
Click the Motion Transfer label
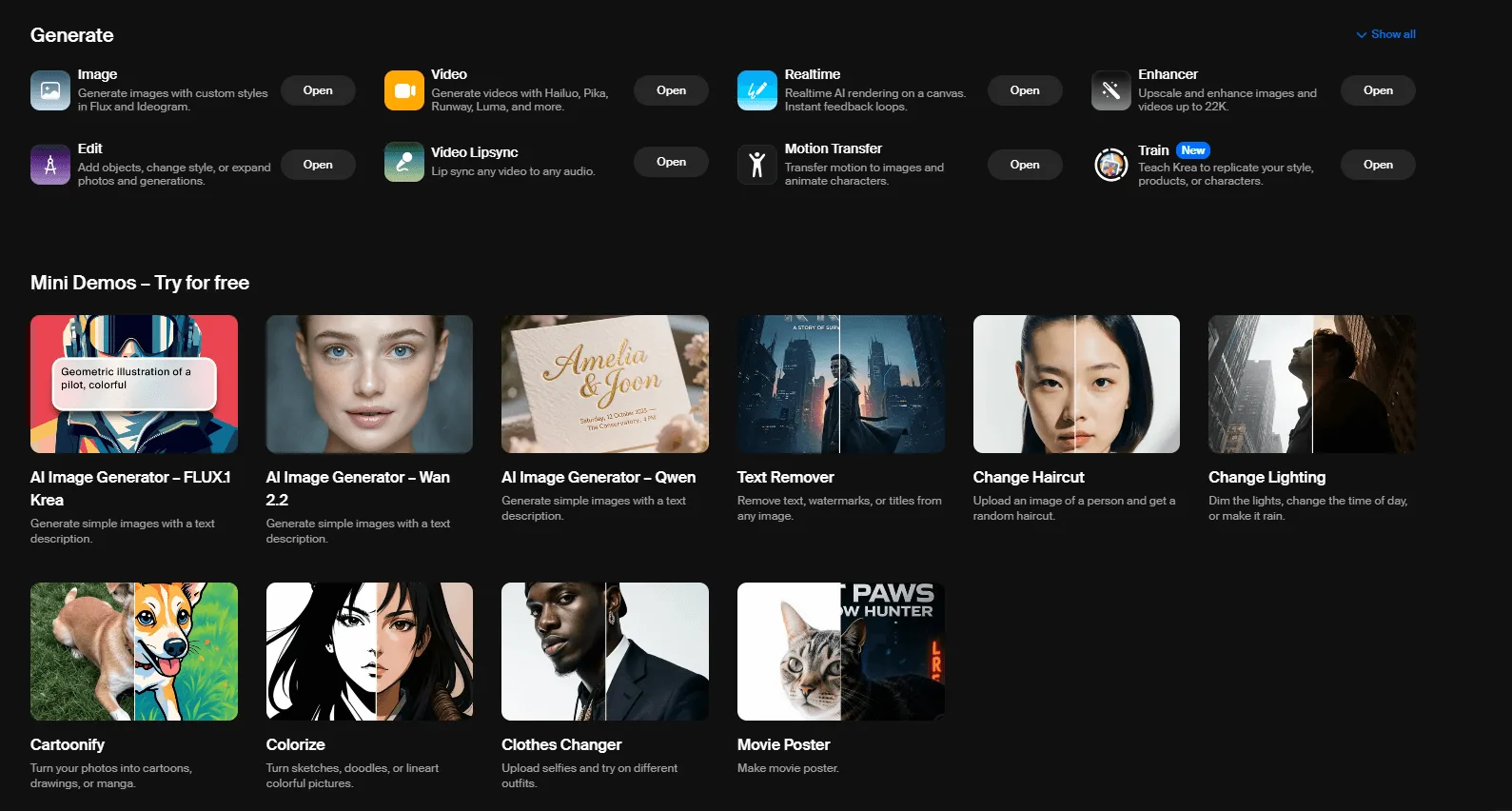click(834, 148)
